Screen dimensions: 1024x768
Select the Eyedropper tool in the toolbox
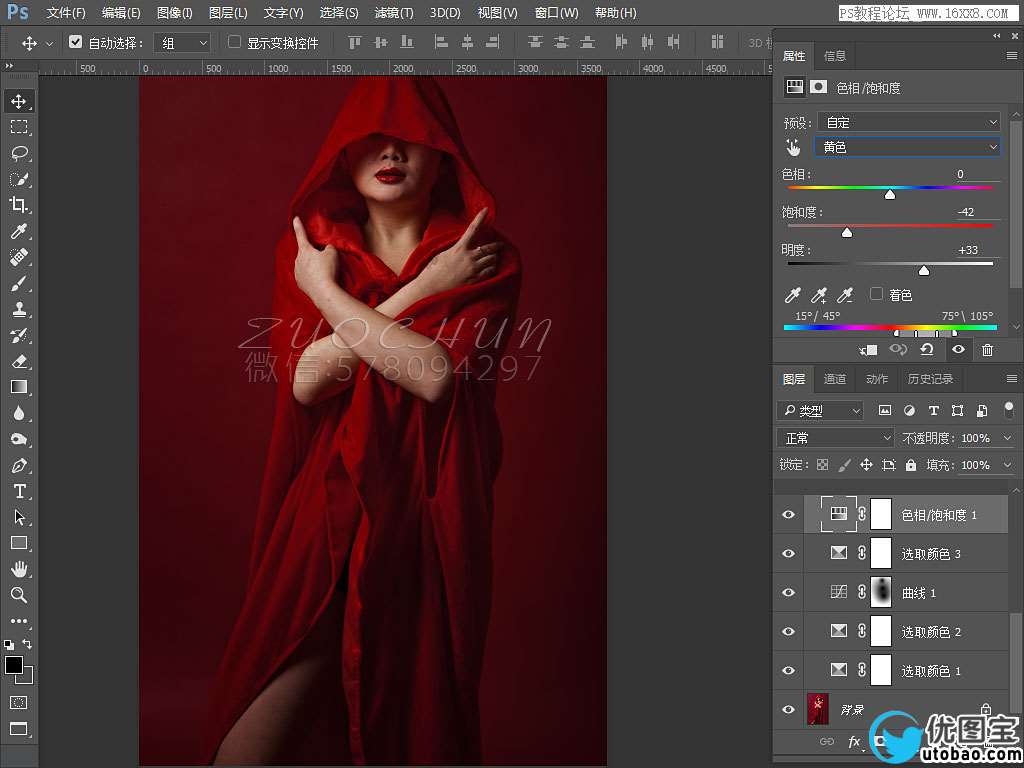click(x=19, y=231)
